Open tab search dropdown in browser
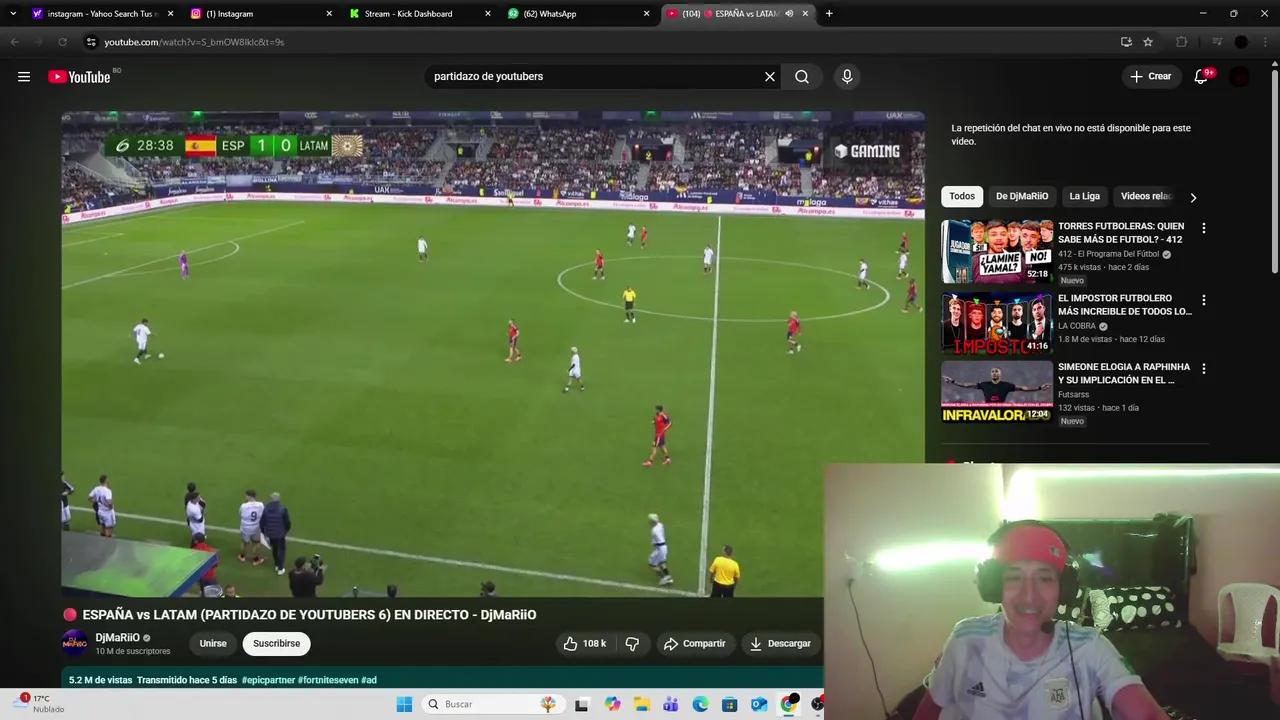 point(12,14)
